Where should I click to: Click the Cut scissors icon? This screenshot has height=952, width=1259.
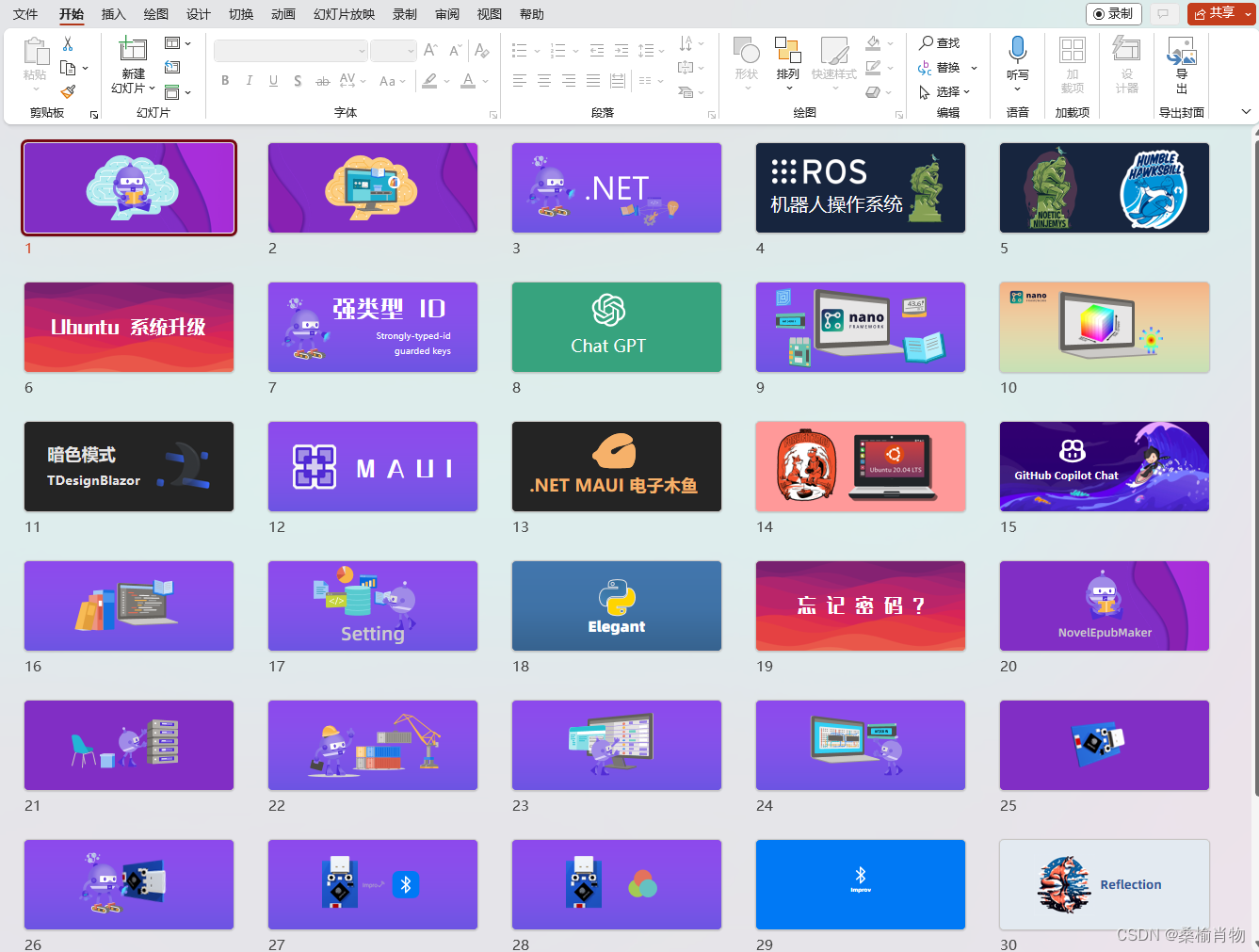[x=68, y=43]
